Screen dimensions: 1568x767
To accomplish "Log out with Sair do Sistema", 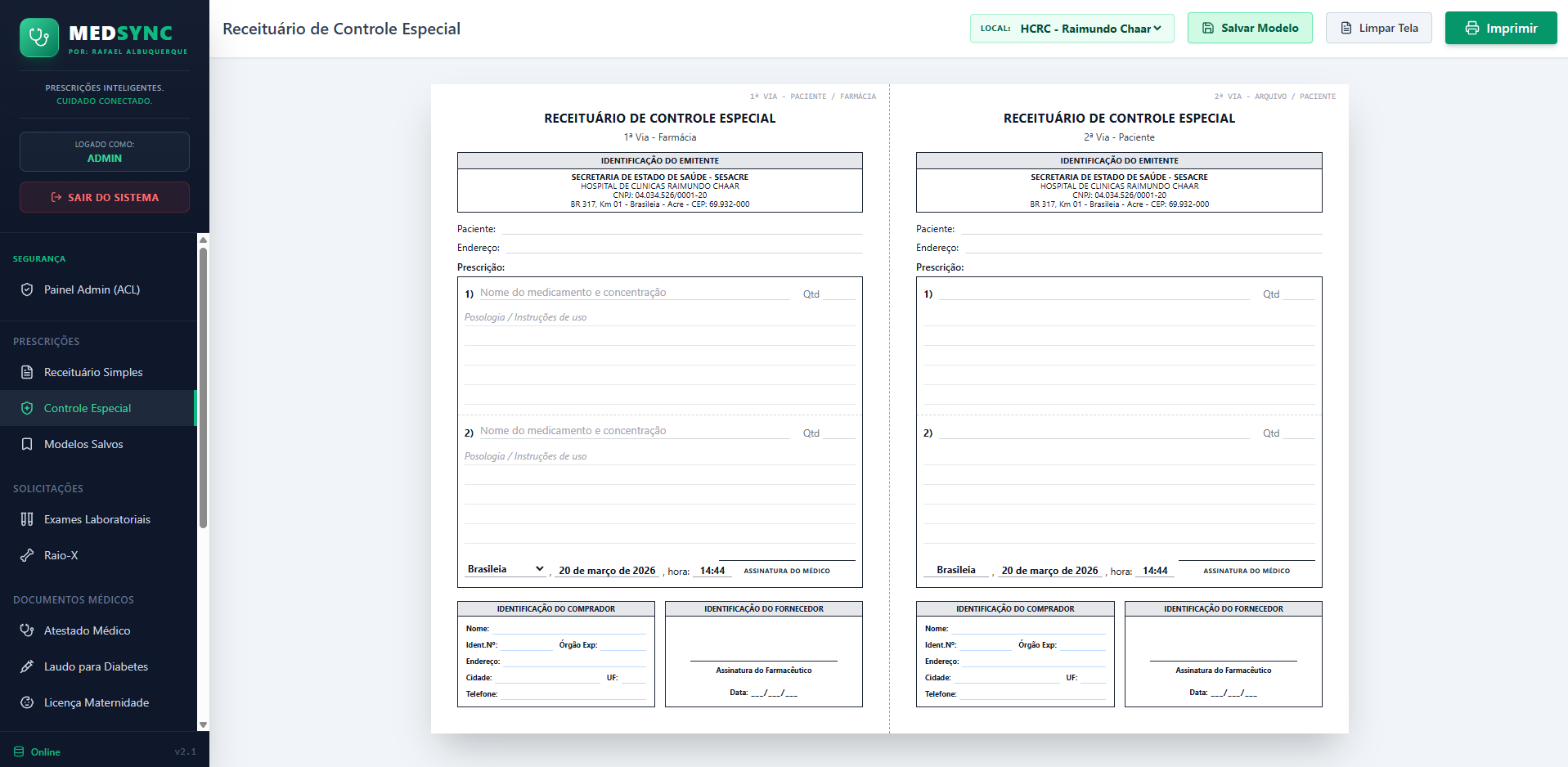I will (105, 197).
